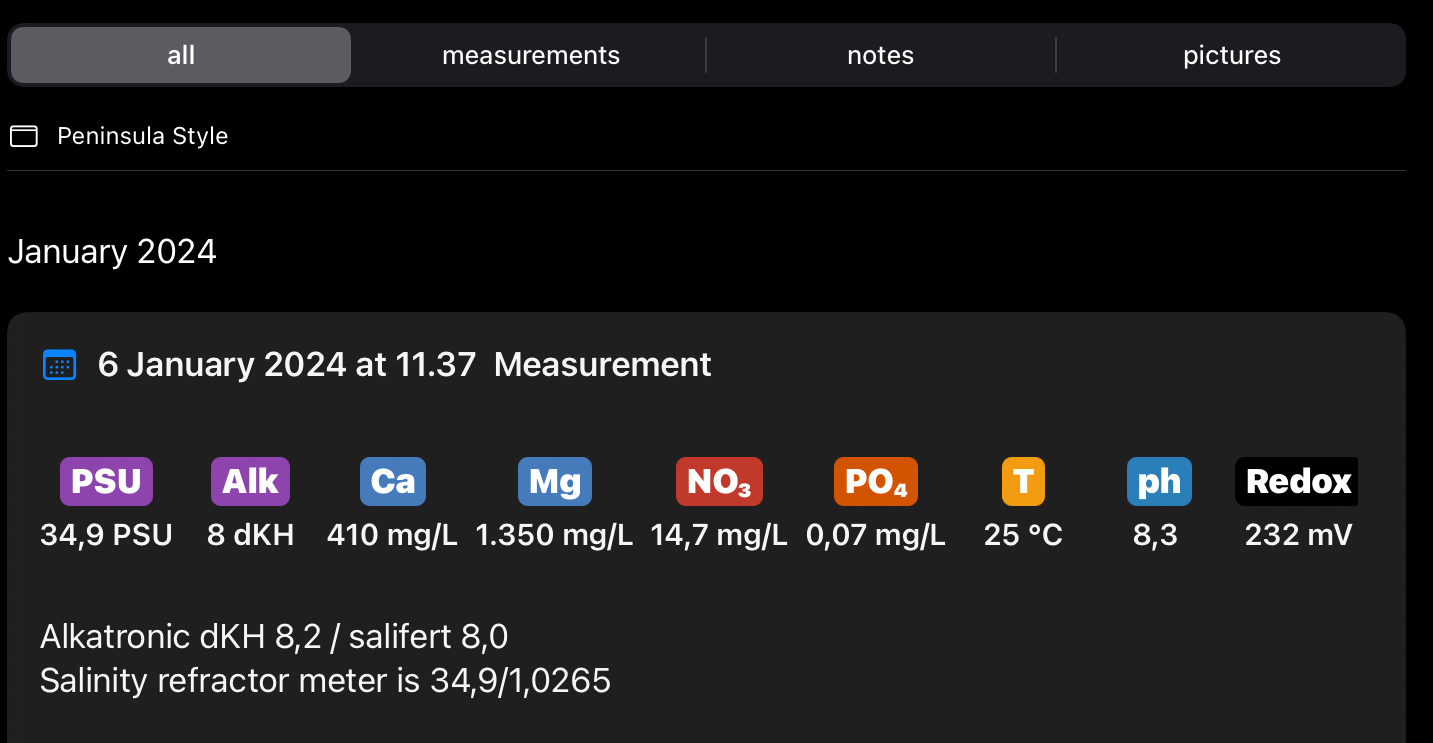Click the 34,9 PSU salinity value
The height and width of the screenshot is (743, 1433).
[106, 535]
